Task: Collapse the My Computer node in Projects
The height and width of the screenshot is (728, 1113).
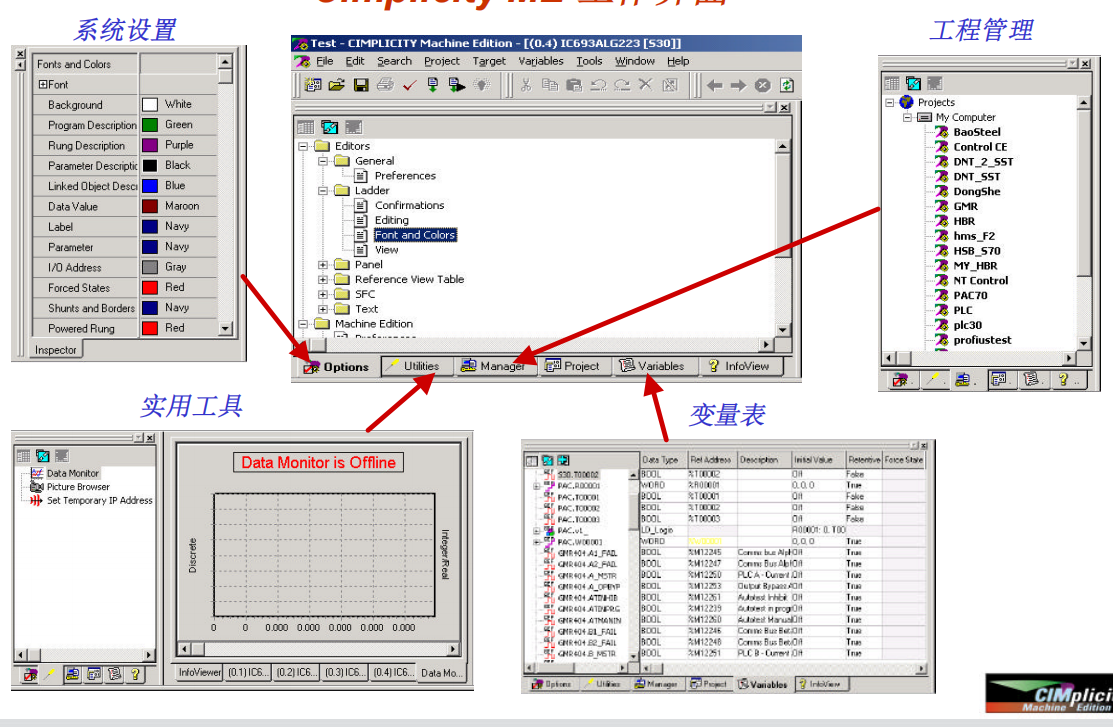Action: point(907,117)
